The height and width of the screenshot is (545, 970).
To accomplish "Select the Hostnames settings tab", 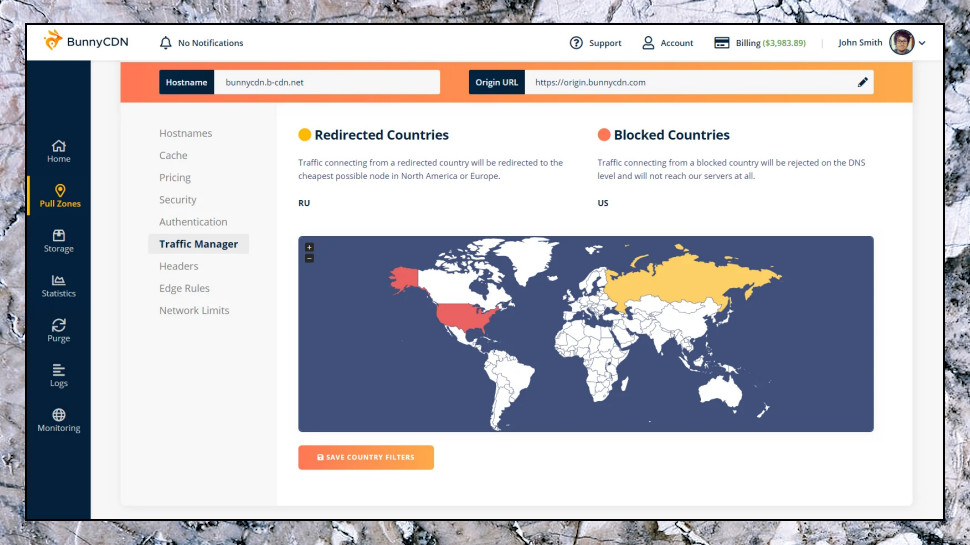I will pyautogui.click(x=186, y=133).
